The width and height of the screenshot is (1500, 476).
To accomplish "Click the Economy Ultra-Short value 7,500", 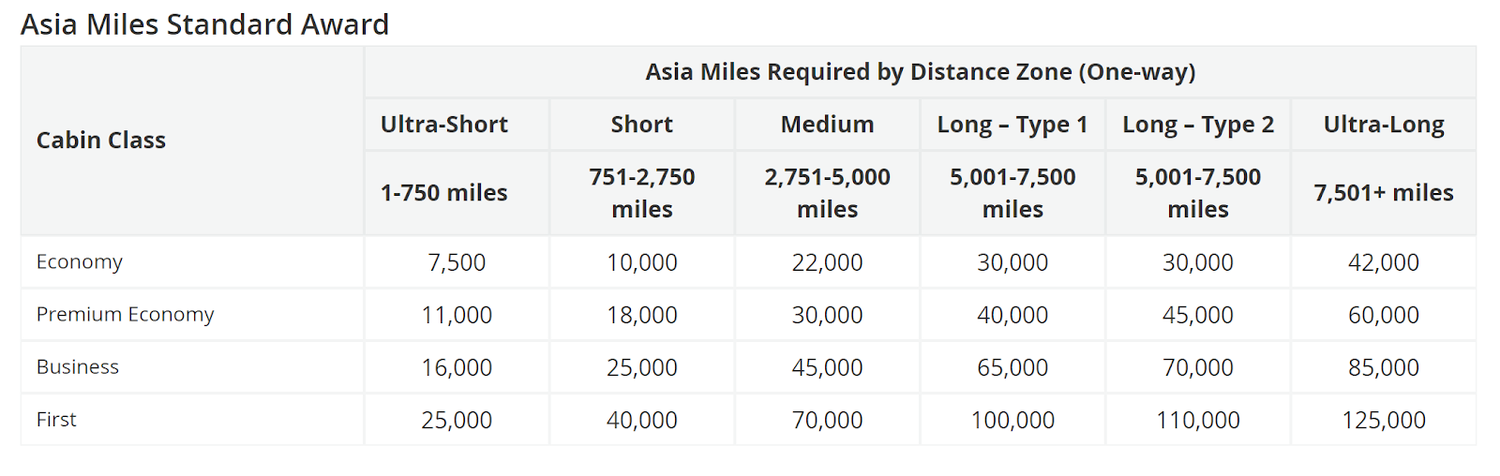I will coord(456,263).
